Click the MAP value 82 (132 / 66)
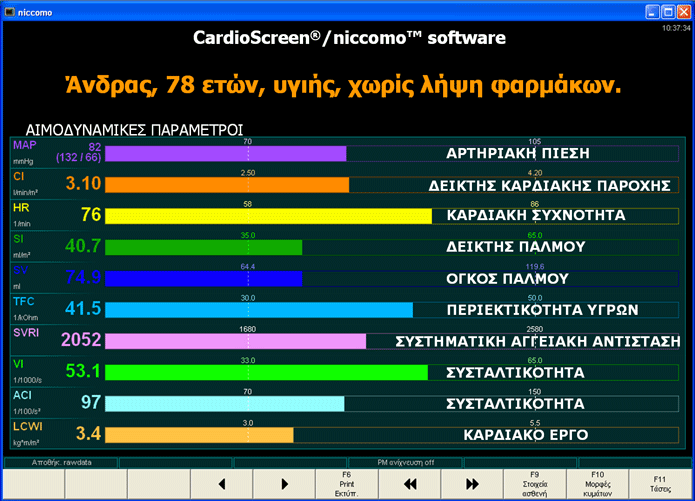The image size is (695, 501). (78, 152)
